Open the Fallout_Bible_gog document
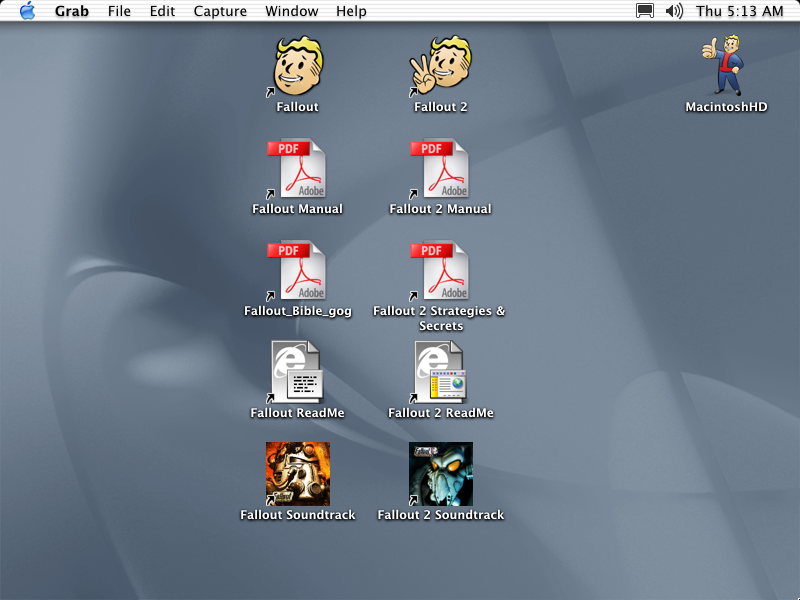This screenshot has height=600, width=800. (297, 270)
